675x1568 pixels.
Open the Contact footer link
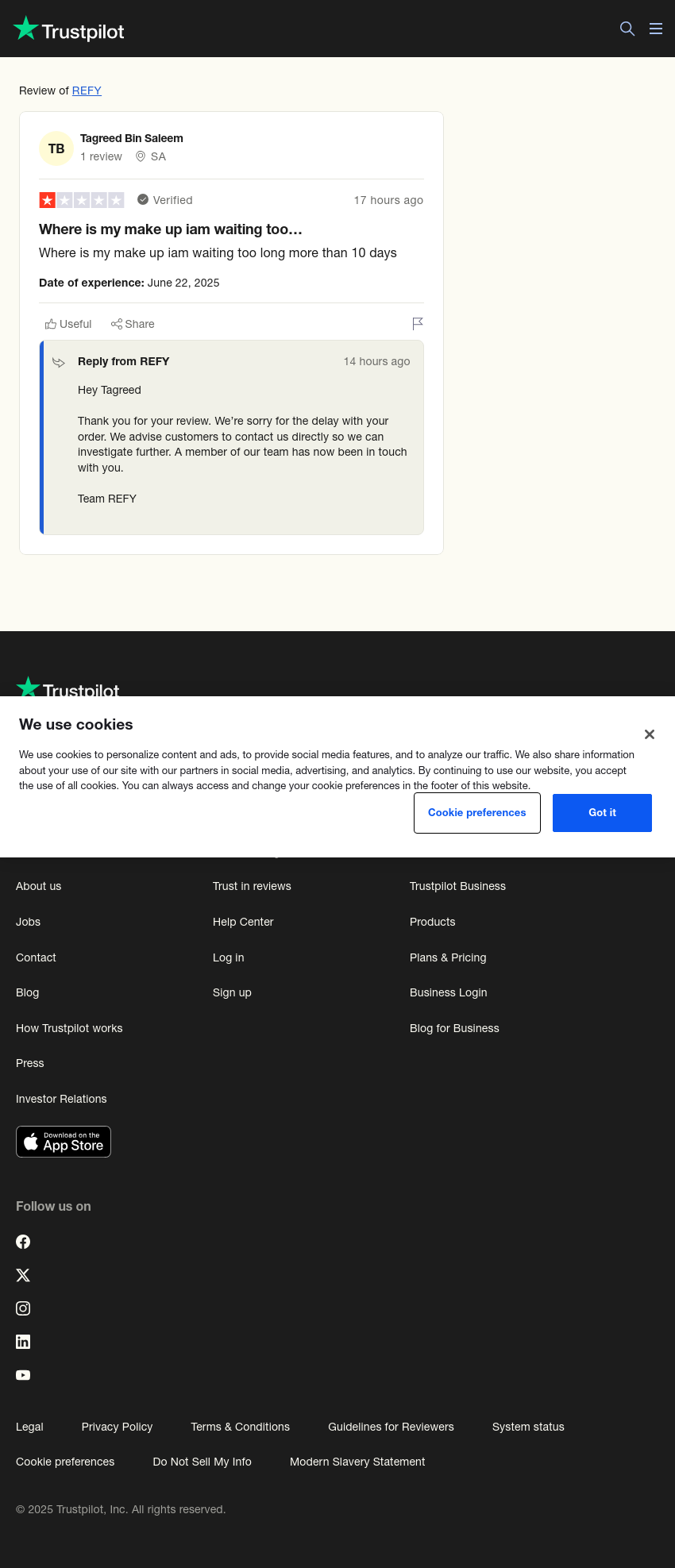pyautogui.click(x=36, y=957)
